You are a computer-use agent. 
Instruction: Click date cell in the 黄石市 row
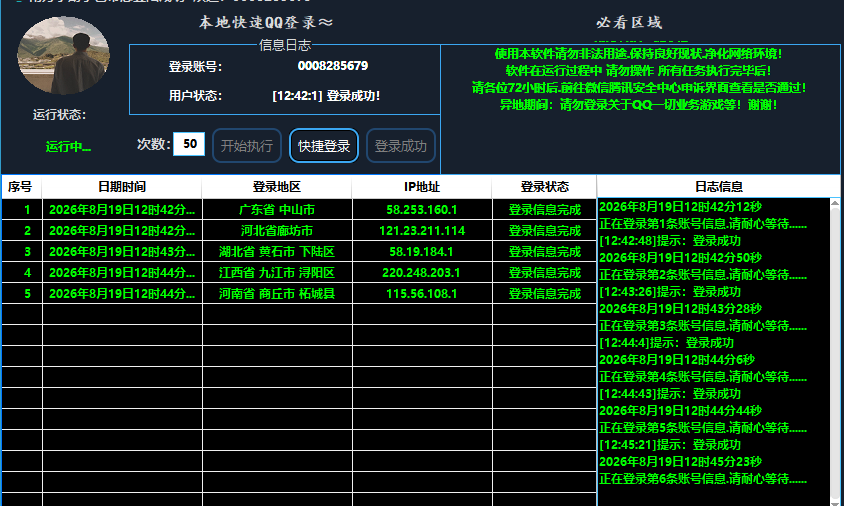(x=122, y=251)
